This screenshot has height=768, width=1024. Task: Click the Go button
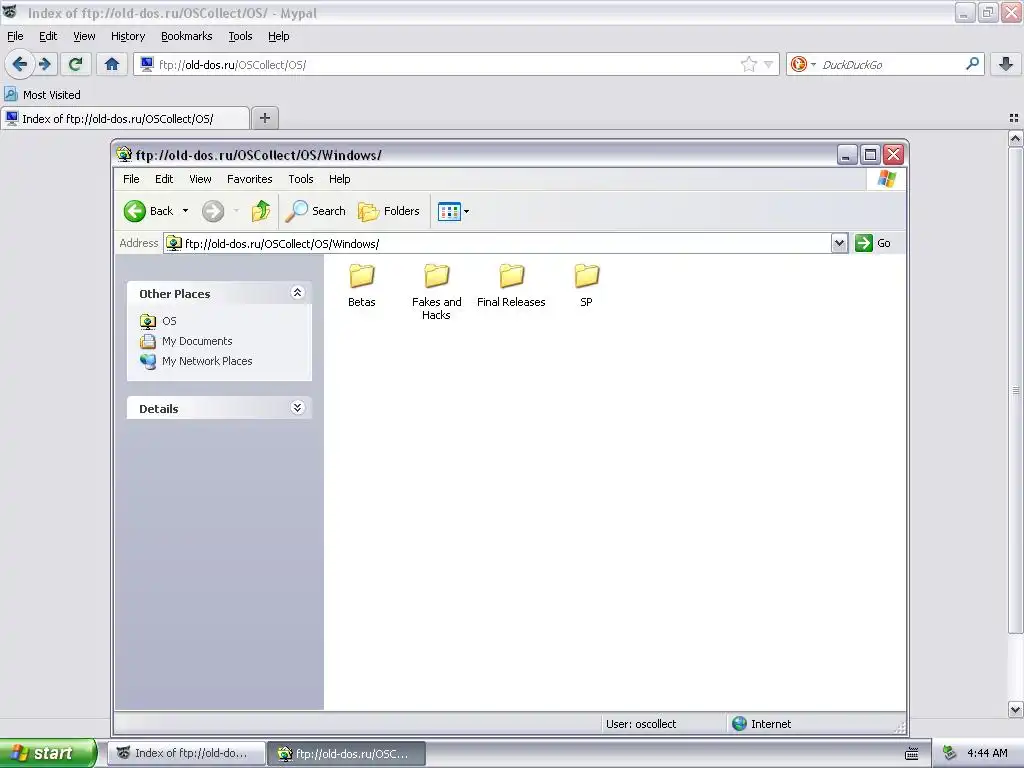[873, 244]
